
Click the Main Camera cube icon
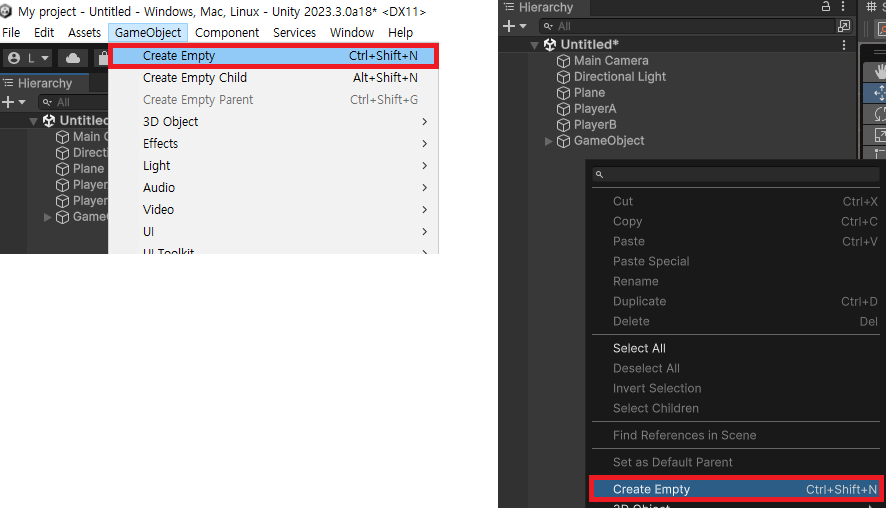coord(563,61)
